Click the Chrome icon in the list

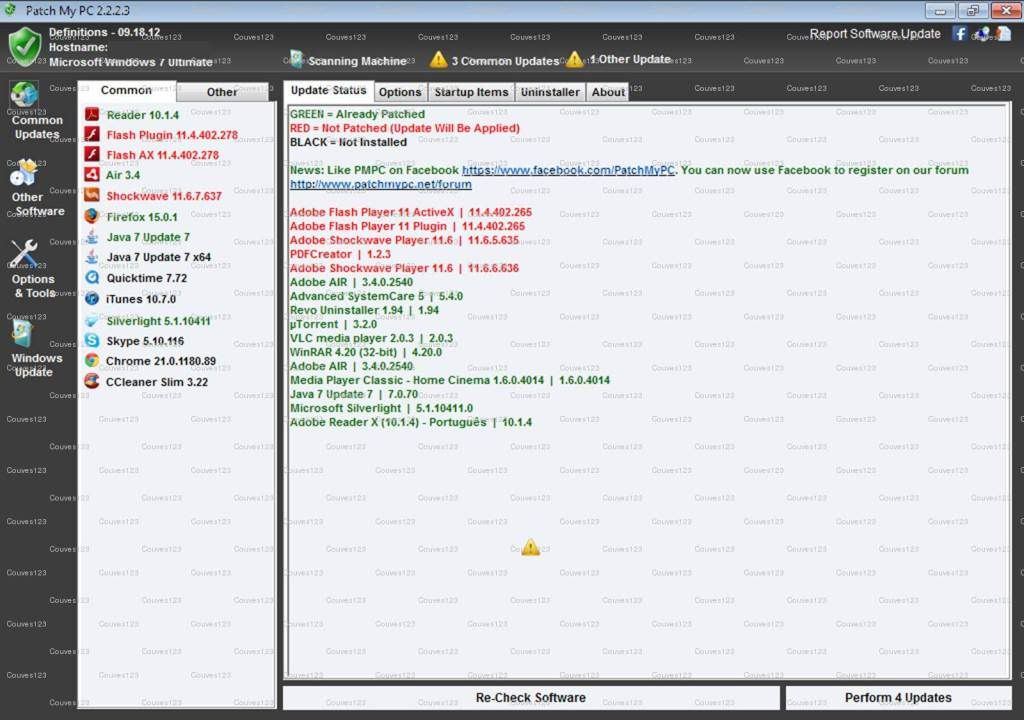pyautogui.click(x=92, y=361)
